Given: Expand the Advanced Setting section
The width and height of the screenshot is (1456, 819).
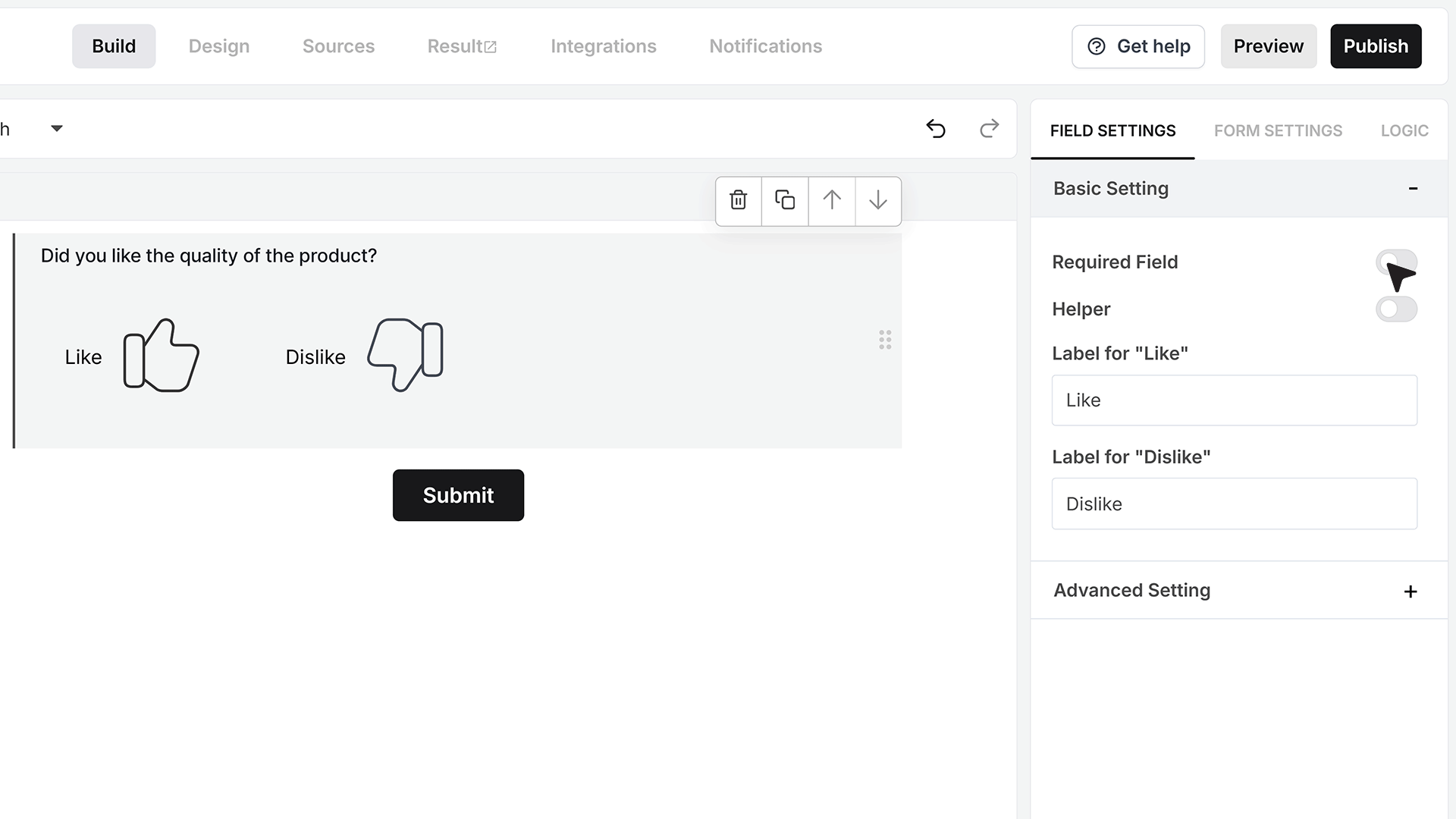Looking at the screenshot, I should (1410, 591).
